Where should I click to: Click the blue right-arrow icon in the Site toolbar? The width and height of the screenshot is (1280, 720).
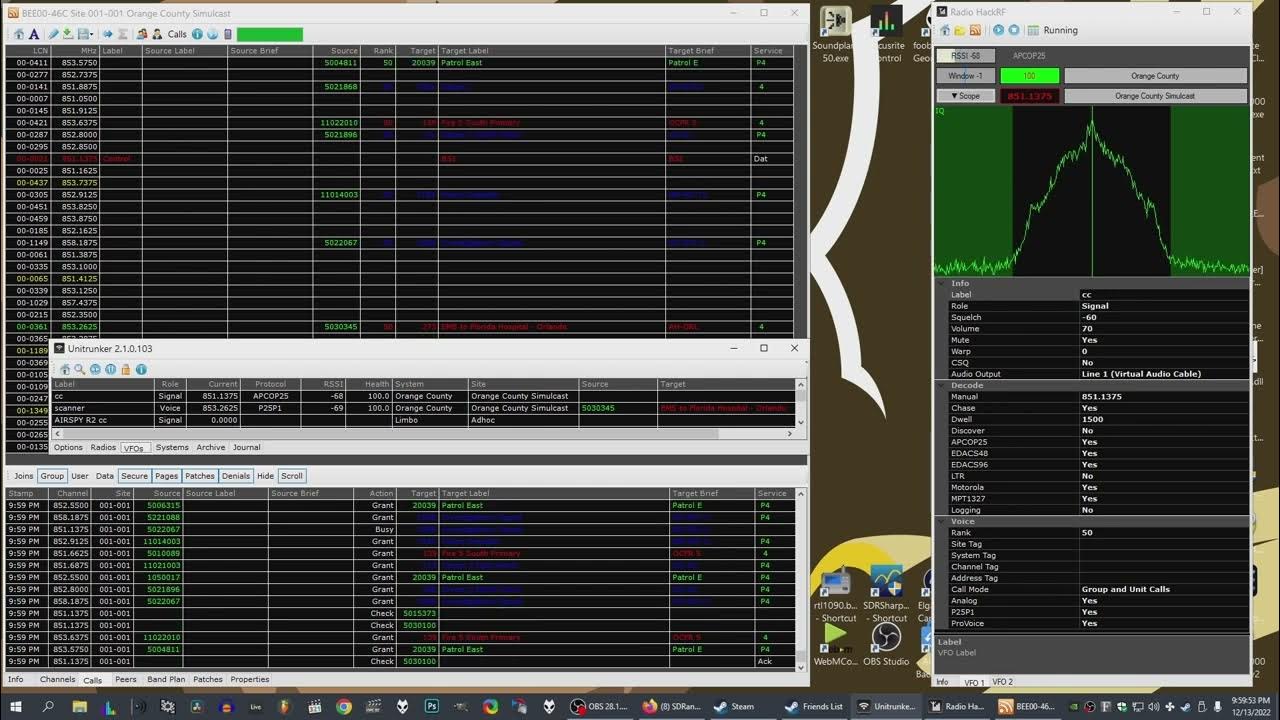click(107, 34)
